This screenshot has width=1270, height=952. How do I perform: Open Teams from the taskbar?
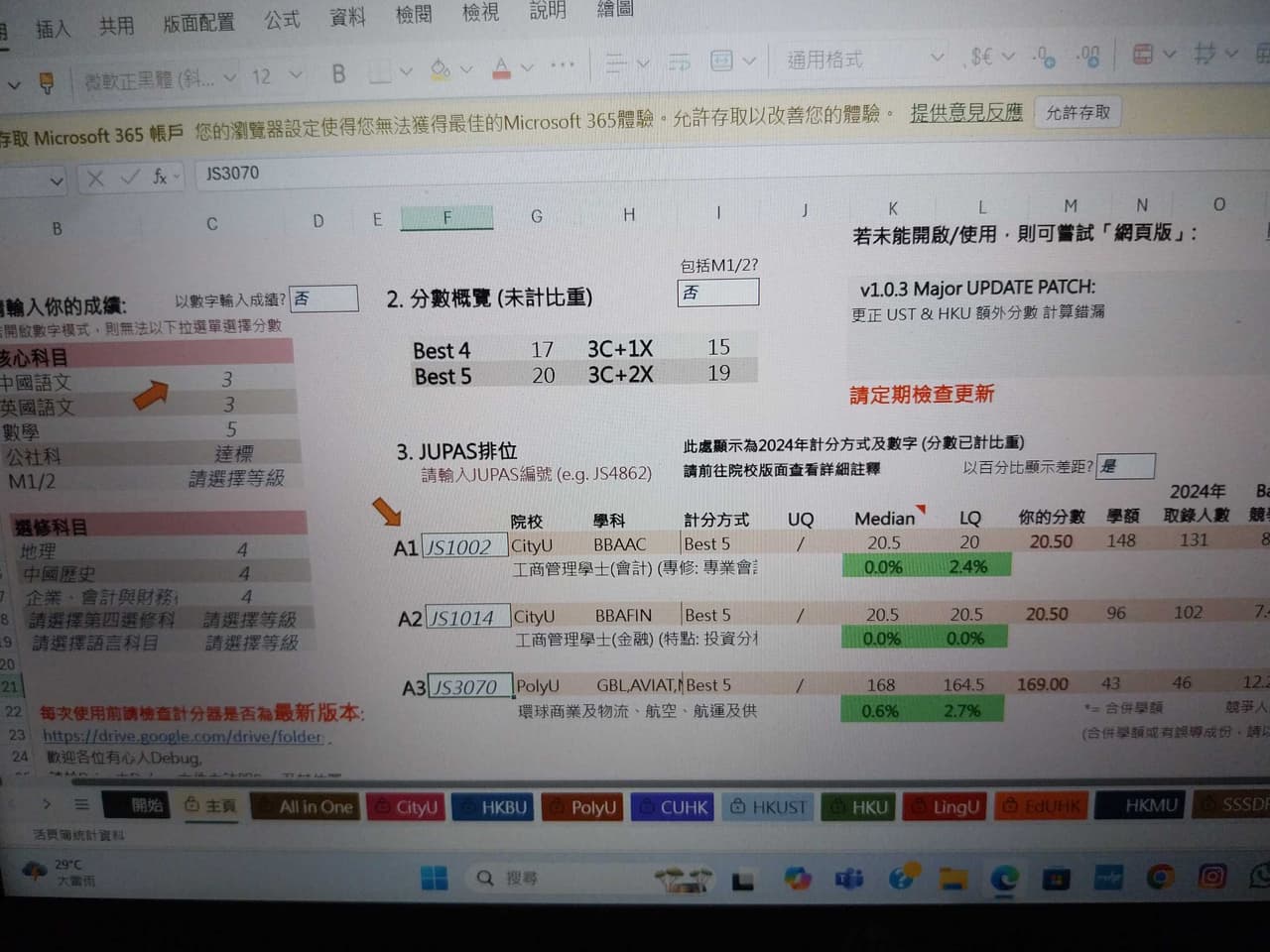tap(849, 879)
